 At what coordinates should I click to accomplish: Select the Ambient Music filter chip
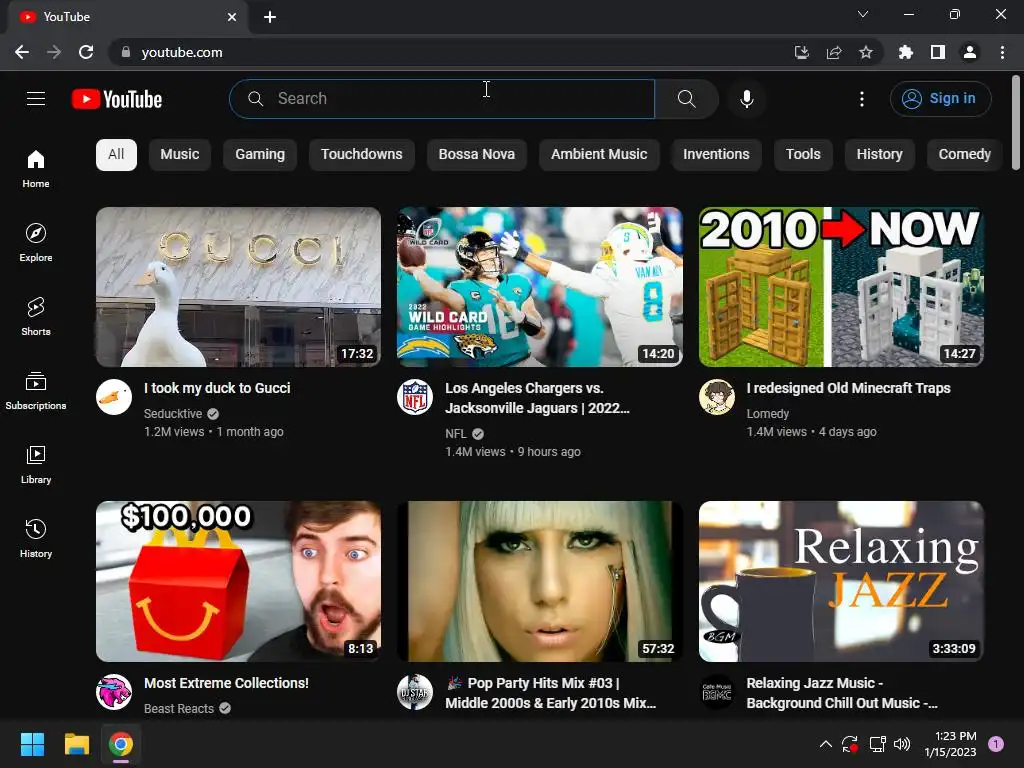(x=599, y=155)
